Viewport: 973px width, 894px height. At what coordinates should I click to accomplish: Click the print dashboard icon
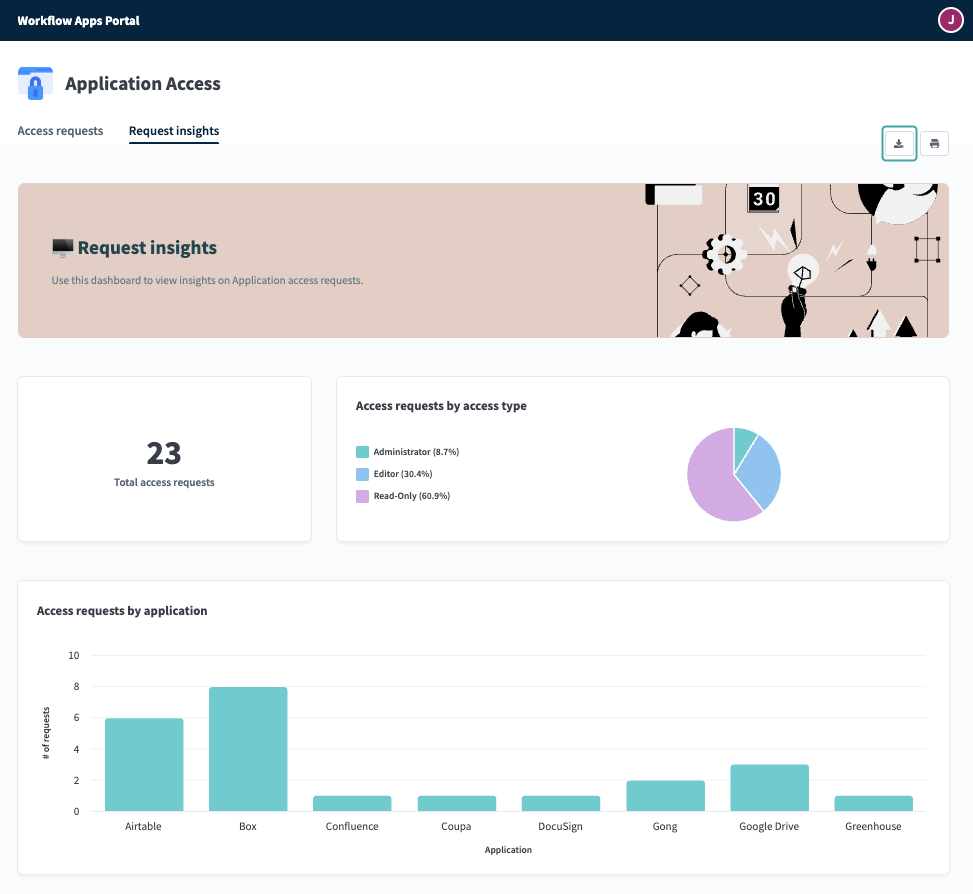(x=934, y=143)
